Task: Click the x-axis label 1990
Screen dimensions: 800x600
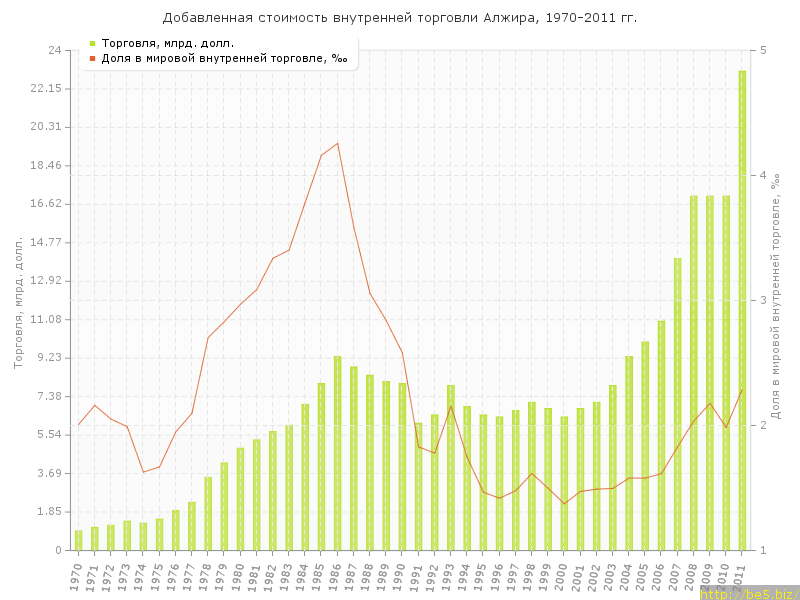Action: tap(401, 575)
